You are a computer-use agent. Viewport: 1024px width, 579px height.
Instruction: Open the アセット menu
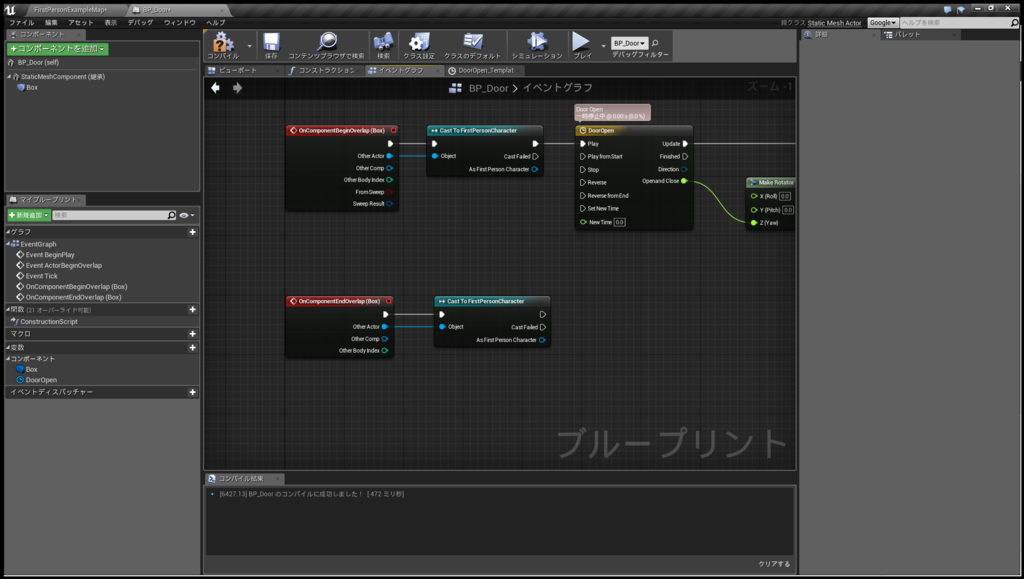(81, 22)
